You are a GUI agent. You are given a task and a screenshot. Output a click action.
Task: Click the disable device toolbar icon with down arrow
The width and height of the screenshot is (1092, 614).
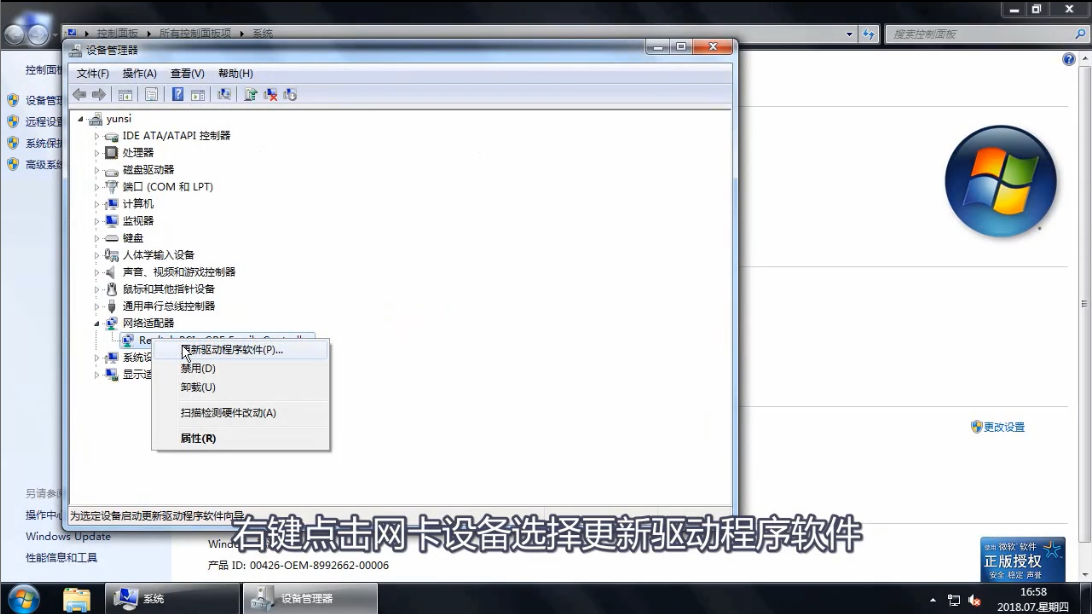coord(290,95)
